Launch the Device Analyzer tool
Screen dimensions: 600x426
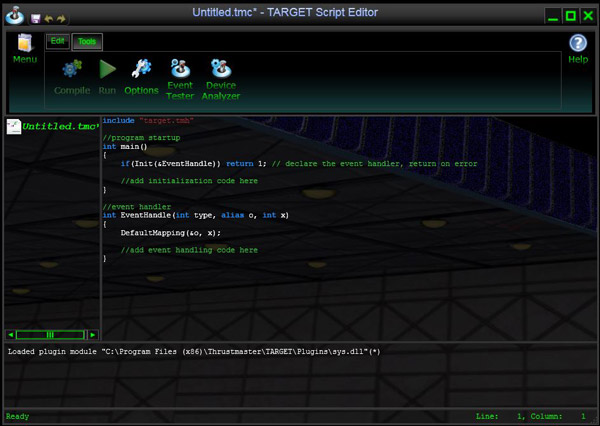[x=221, y=80]
